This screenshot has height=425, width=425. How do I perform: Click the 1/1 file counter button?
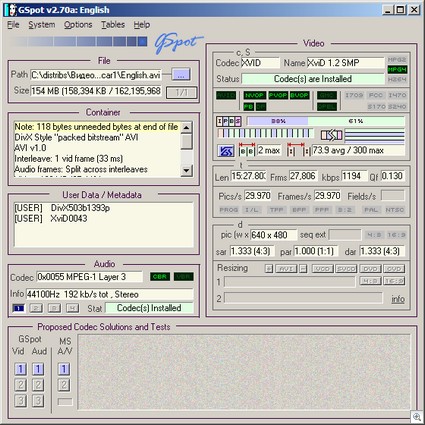(182, 92)
